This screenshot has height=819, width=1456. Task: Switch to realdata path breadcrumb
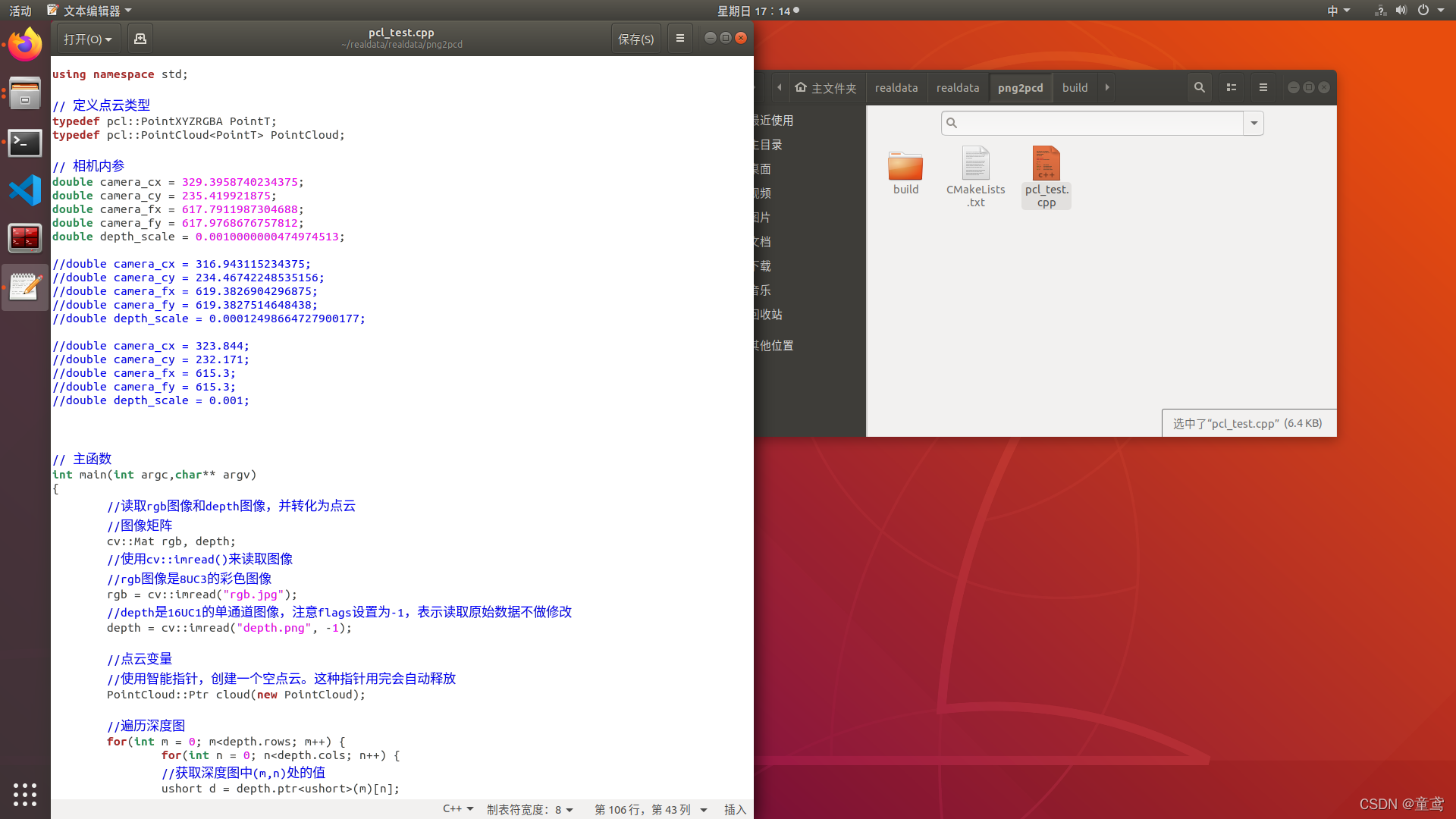(896, 88)
